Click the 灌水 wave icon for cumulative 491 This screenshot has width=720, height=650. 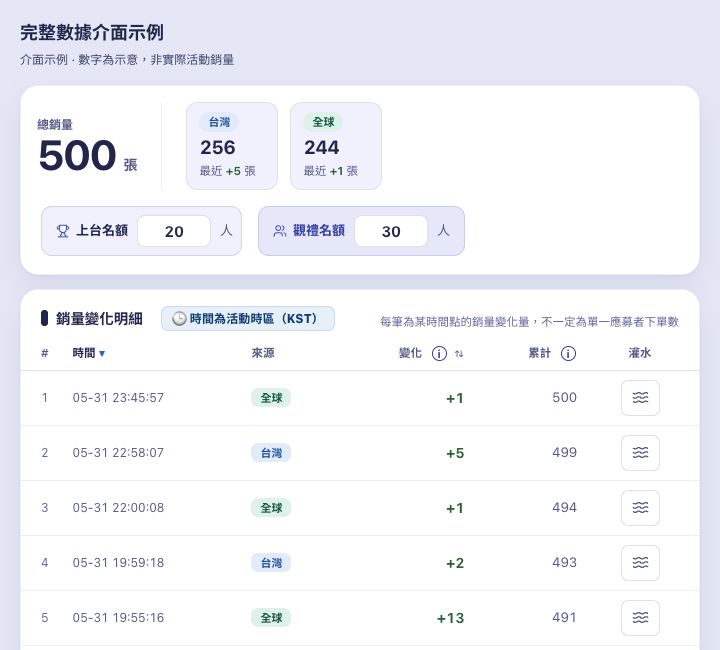tap(640, 618)
